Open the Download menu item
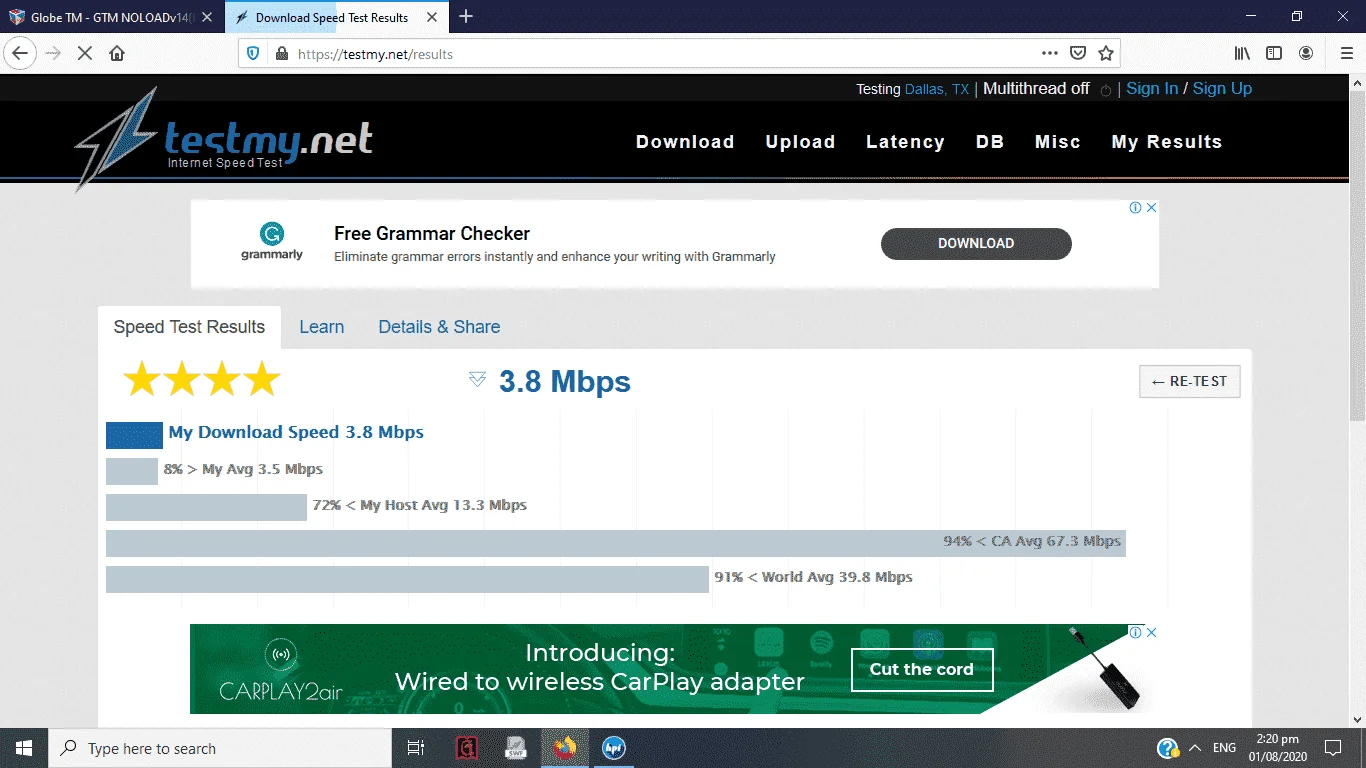The image size is (1366, 768). [685, 142]
